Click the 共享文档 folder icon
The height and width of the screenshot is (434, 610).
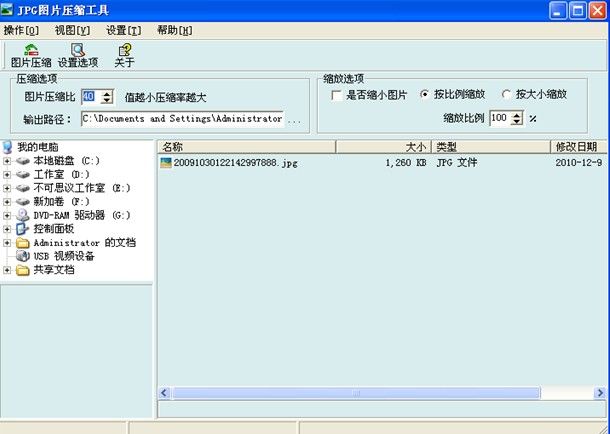[x=23, y=270]
